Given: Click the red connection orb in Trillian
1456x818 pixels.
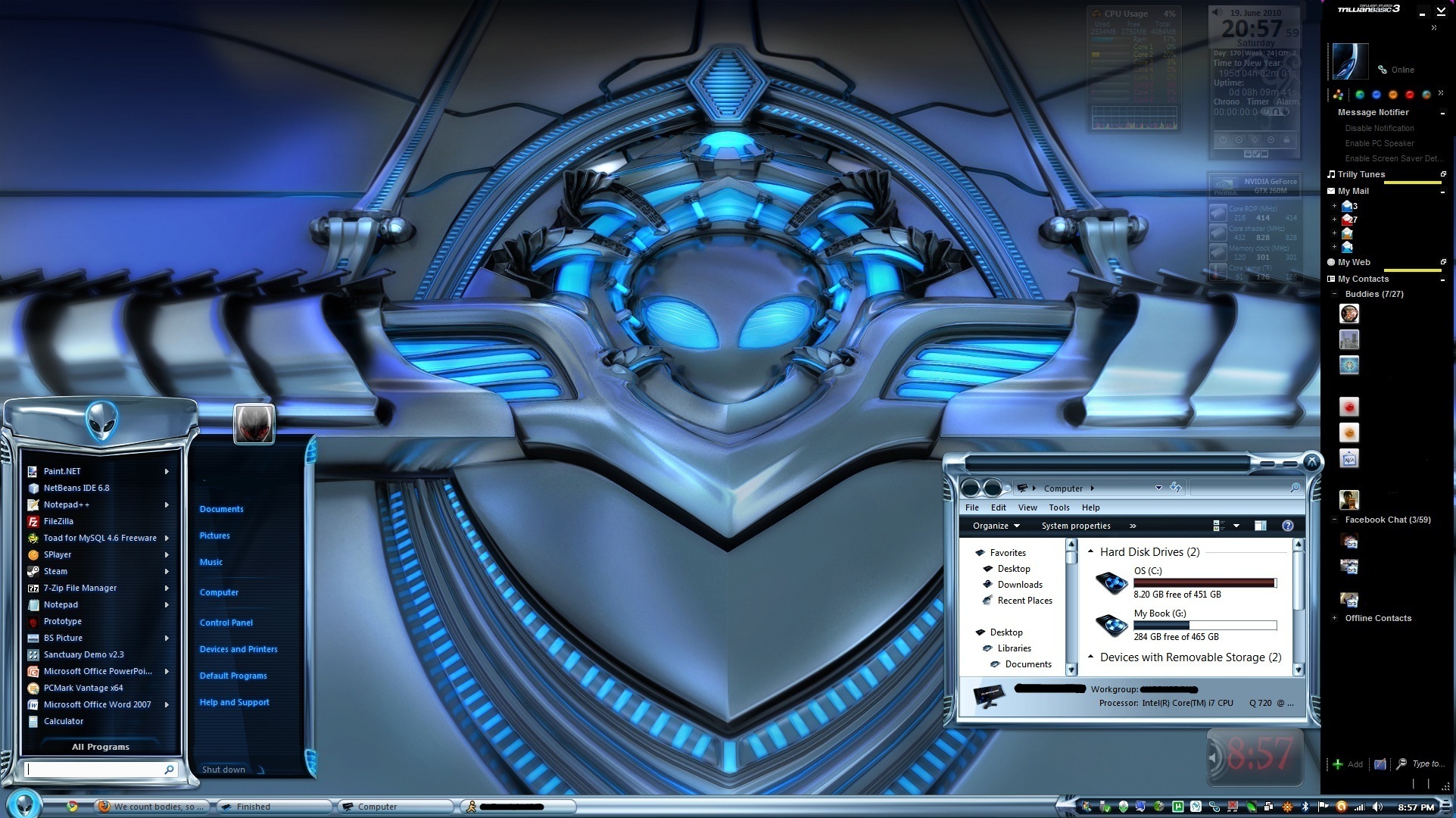Looking at the screenshot, I should tap(1410, 95).
